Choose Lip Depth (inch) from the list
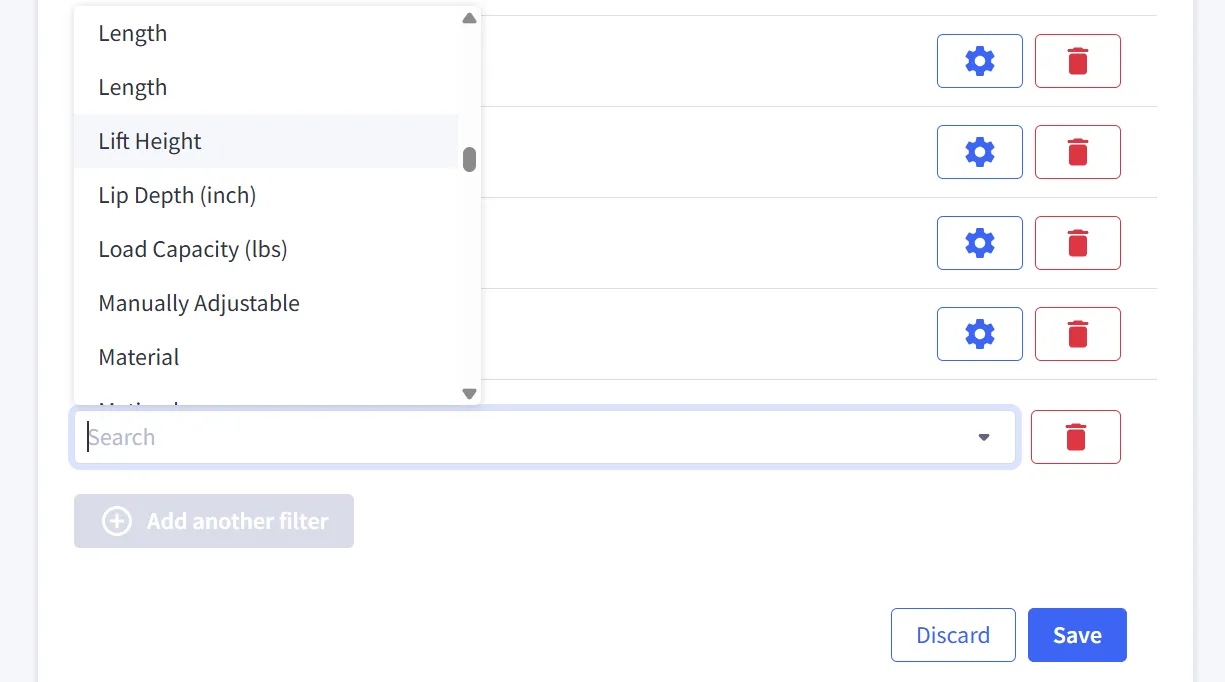This screenshot has height=682, width=1225. pos(177,195)
